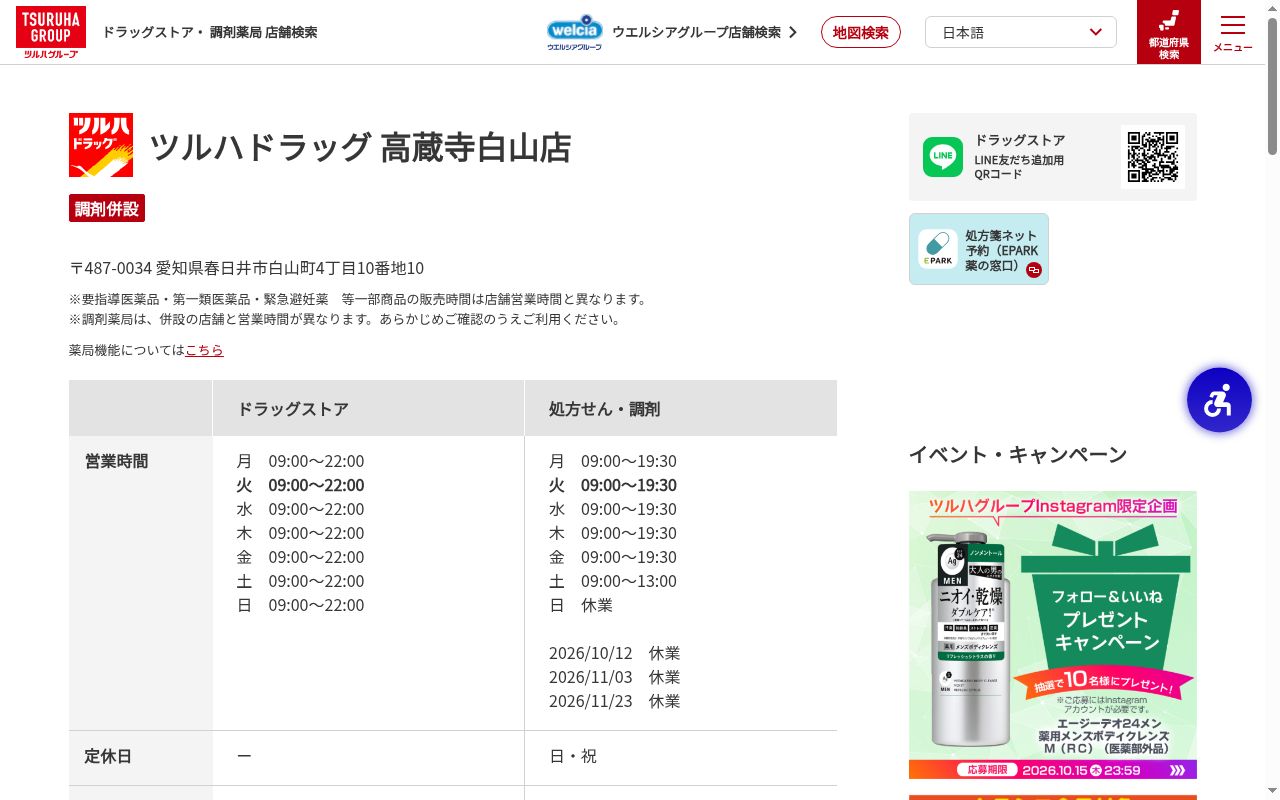Click the 土 09:00〜13:00 pharmacy hours

[613, 581]
